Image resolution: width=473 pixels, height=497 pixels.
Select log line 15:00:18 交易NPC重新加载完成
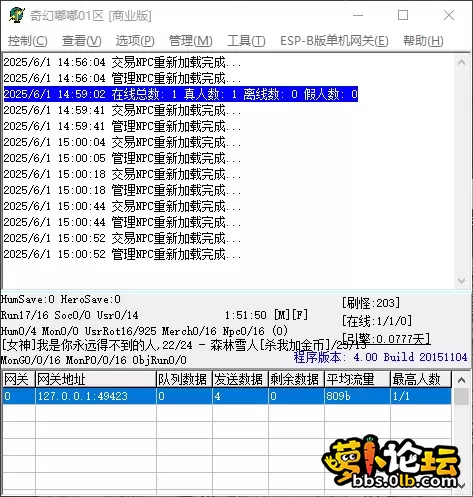(122, 174)
